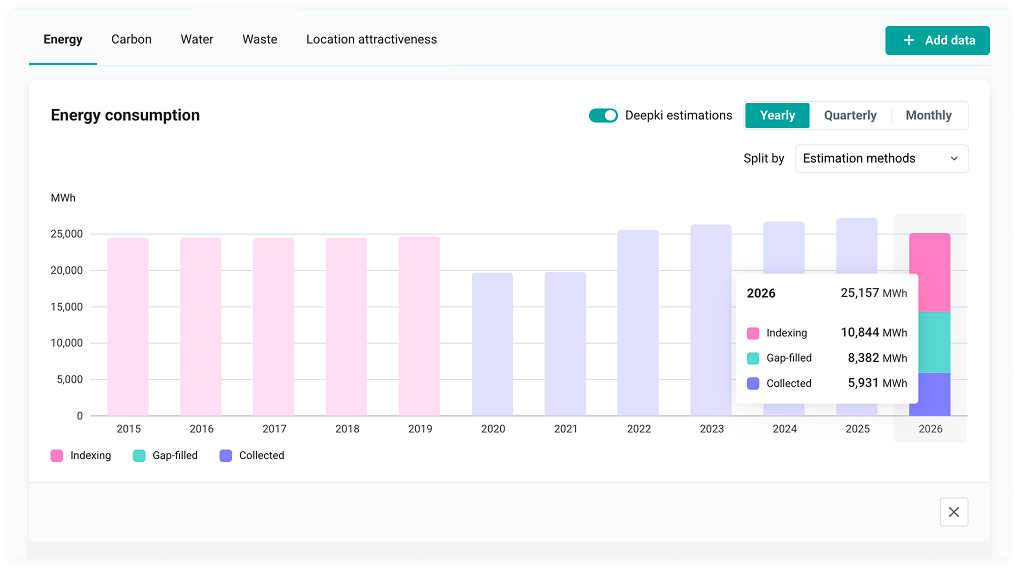
Task: Click the Collected legend label below the chart
Action: tap(262, 455)
